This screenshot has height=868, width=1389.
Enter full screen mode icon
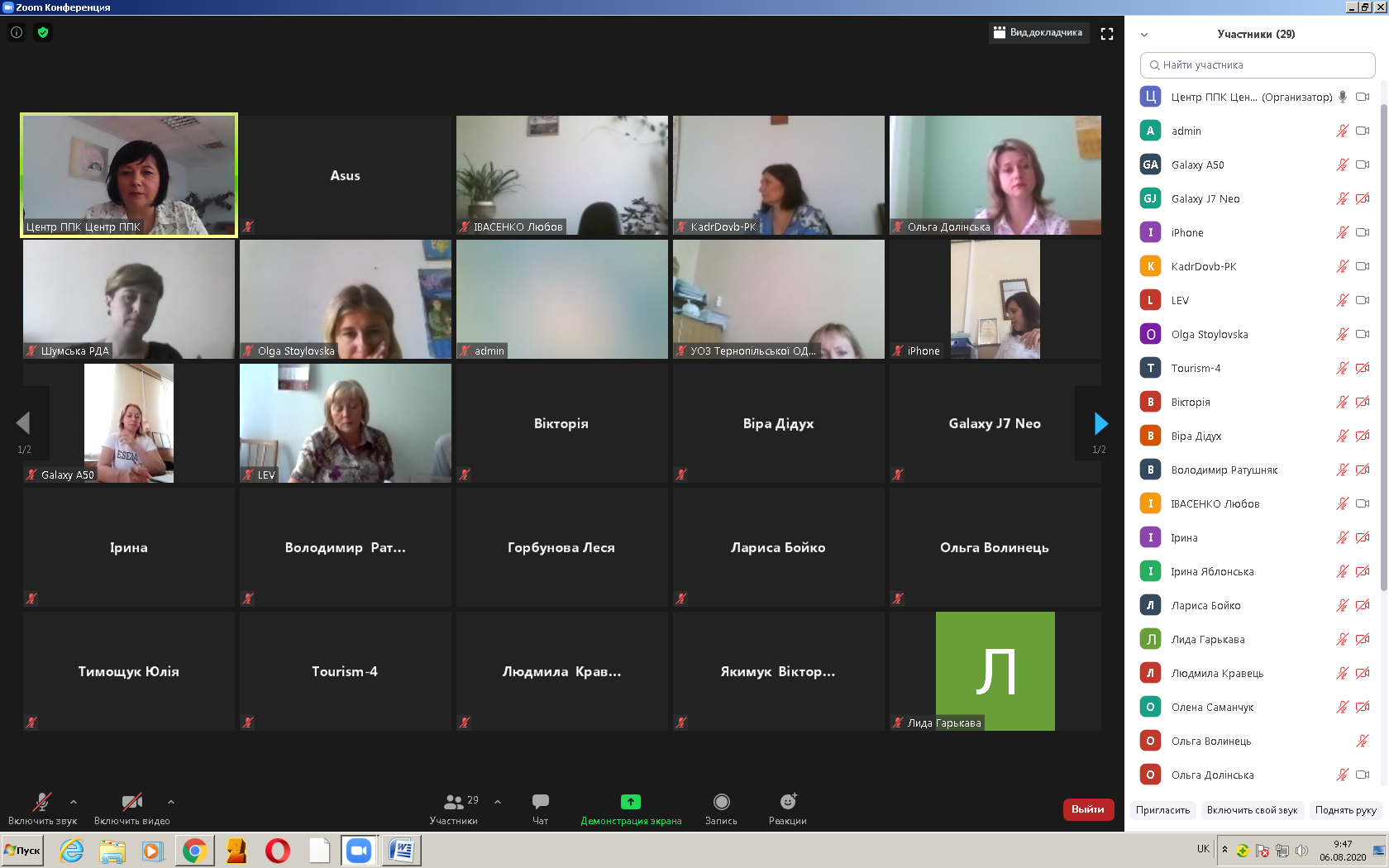[1107, 33]
